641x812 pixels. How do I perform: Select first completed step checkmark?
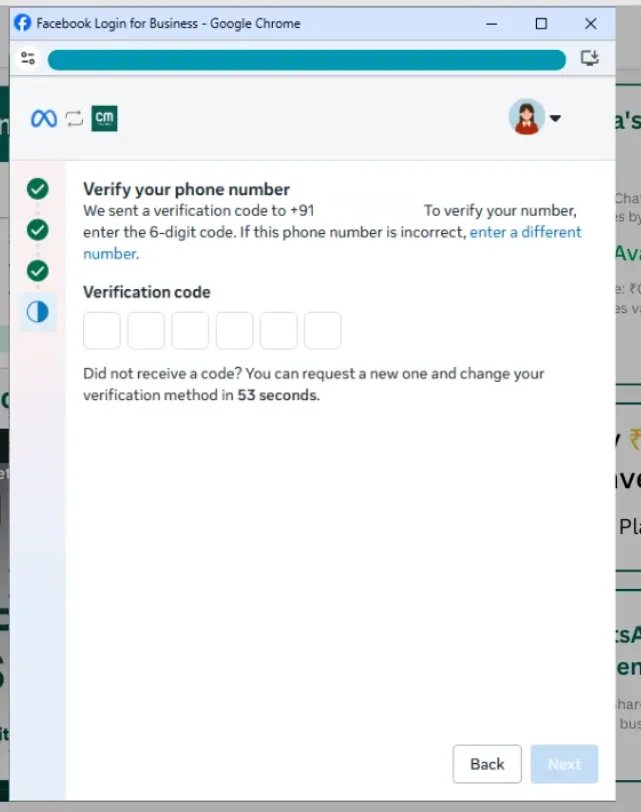pos(38,188)
